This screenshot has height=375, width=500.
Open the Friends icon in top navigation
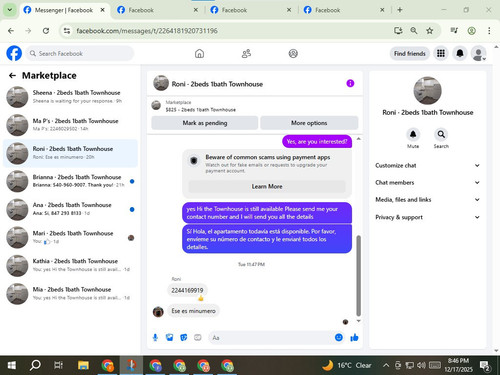tap(246, 53)
